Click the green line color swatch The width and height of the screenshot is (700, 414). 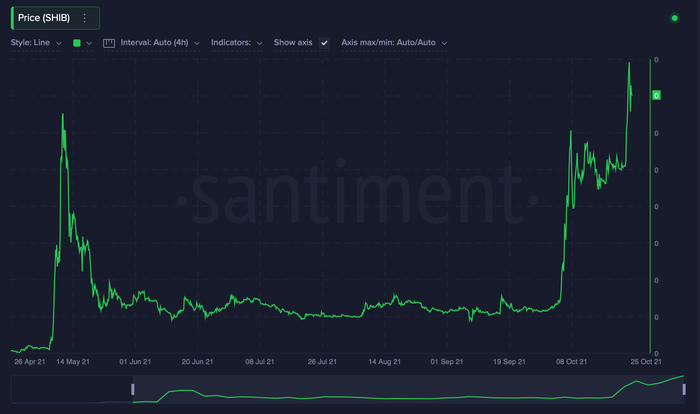pos(77,43)
